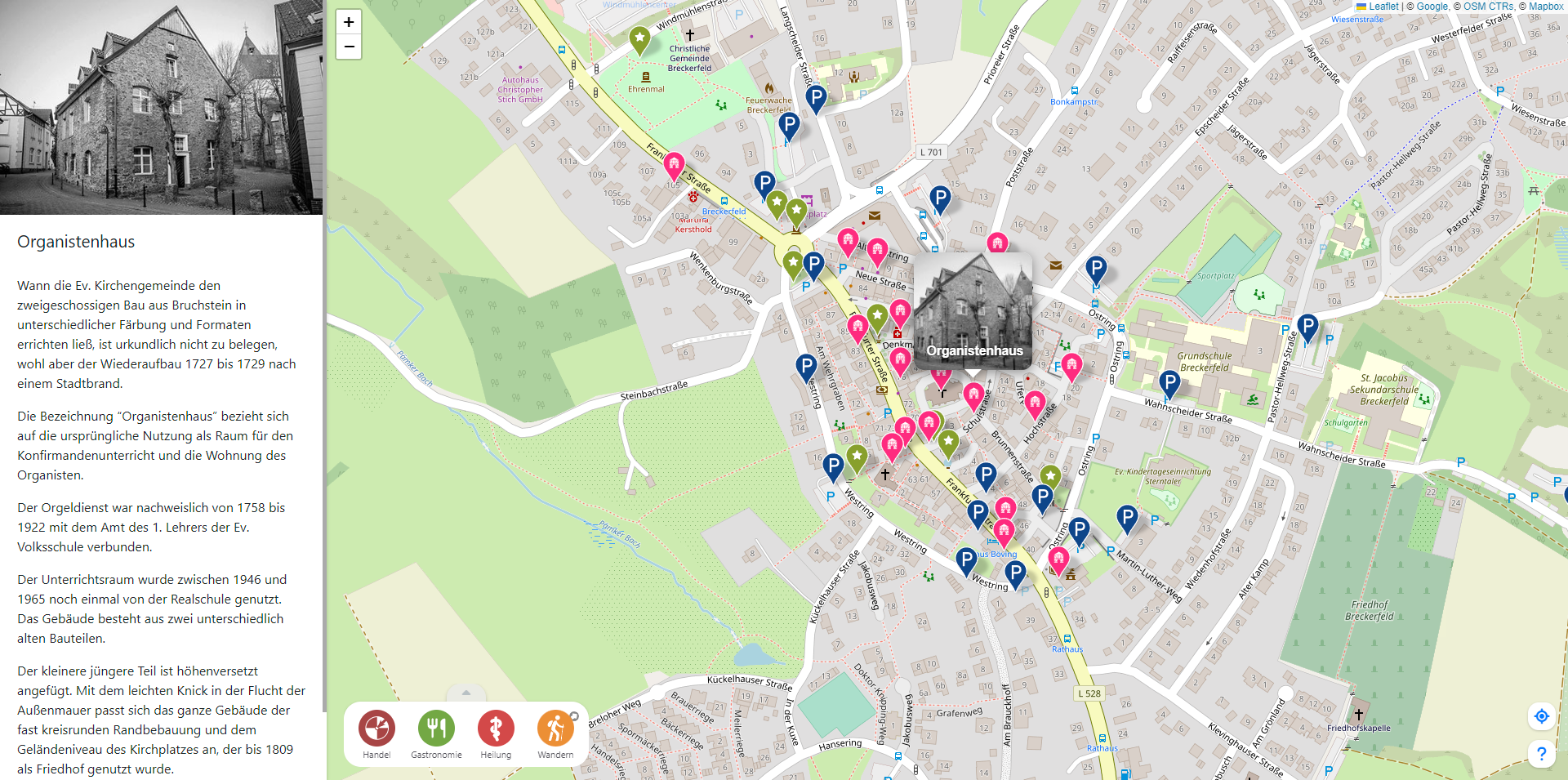Expand the category bar with up arrow
1568x780 pixels.
[466, 693]
